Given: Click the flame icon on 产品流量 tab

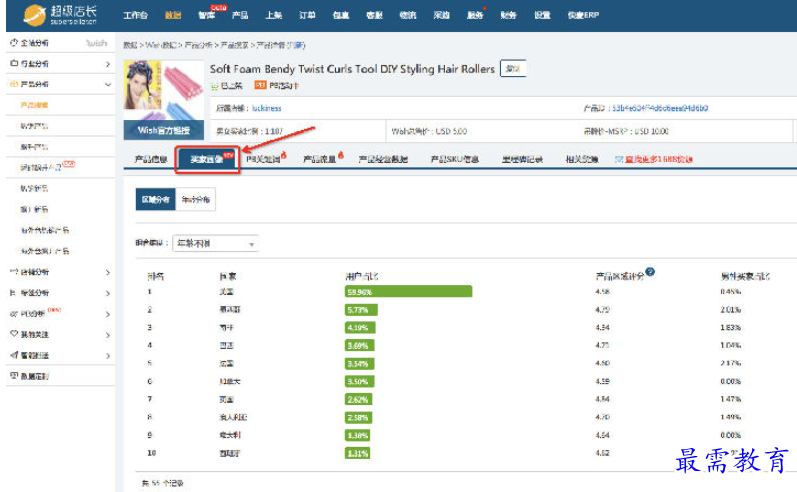Looking at the screenshot, I should 341,155.
